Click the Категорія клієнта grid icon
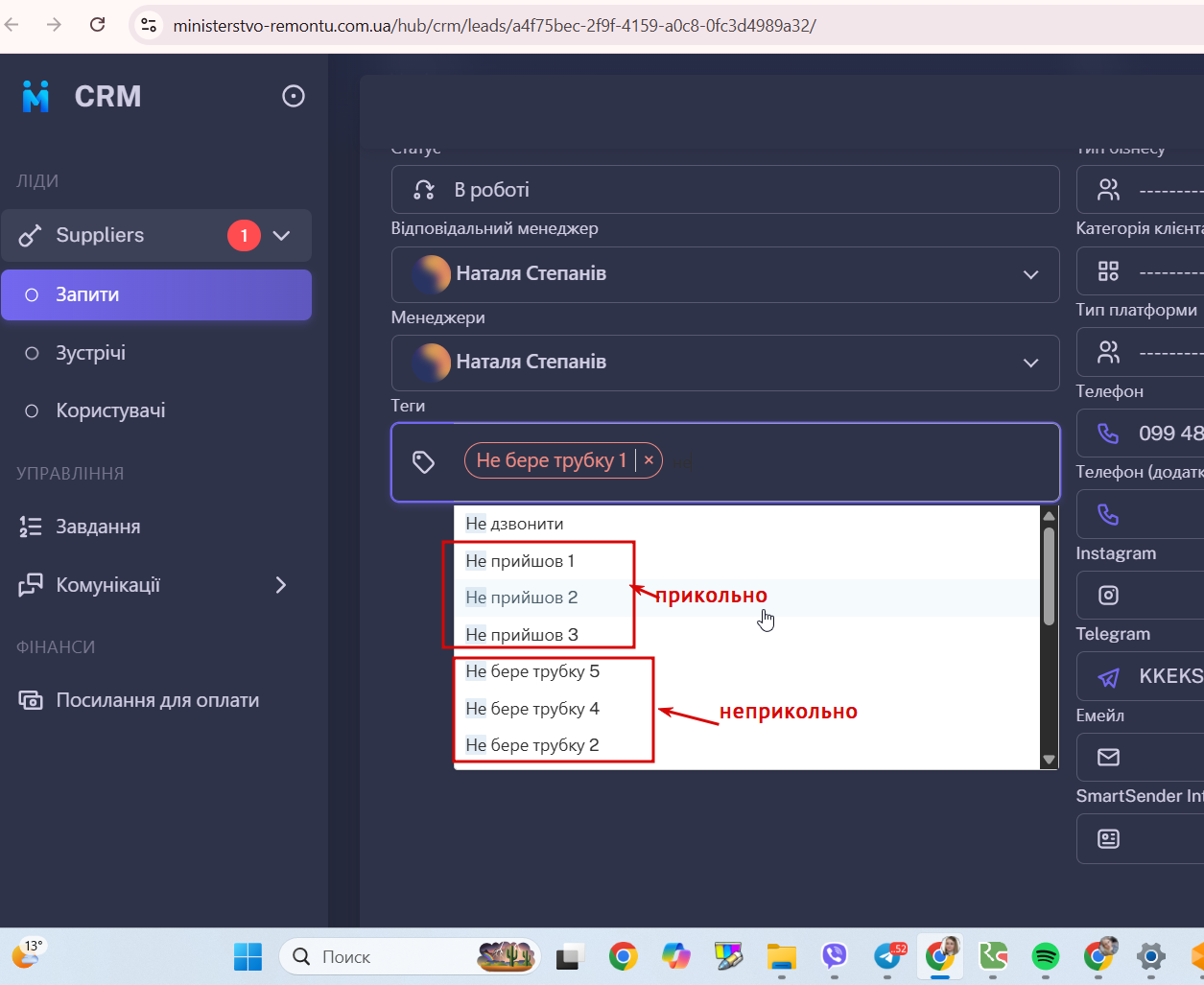 tap(1109, 271)
